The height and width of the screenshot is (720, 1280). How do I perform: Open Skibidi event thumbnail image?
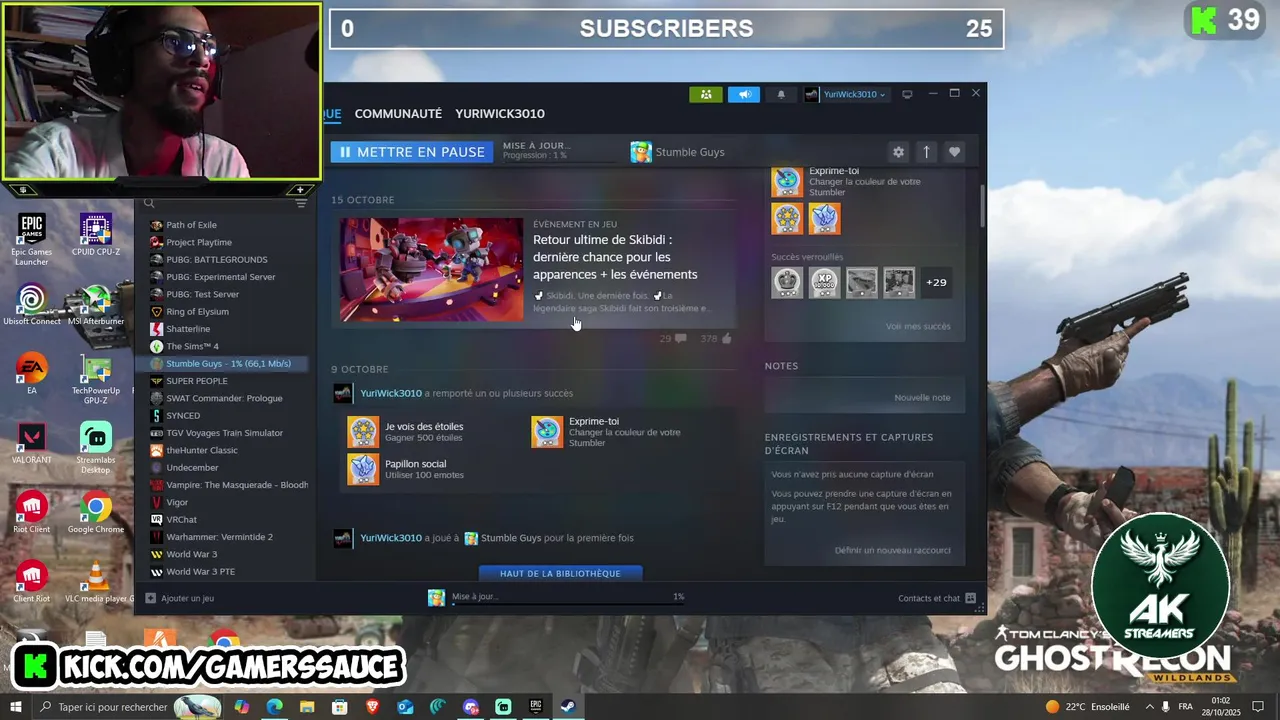click(x=431, y=270)
